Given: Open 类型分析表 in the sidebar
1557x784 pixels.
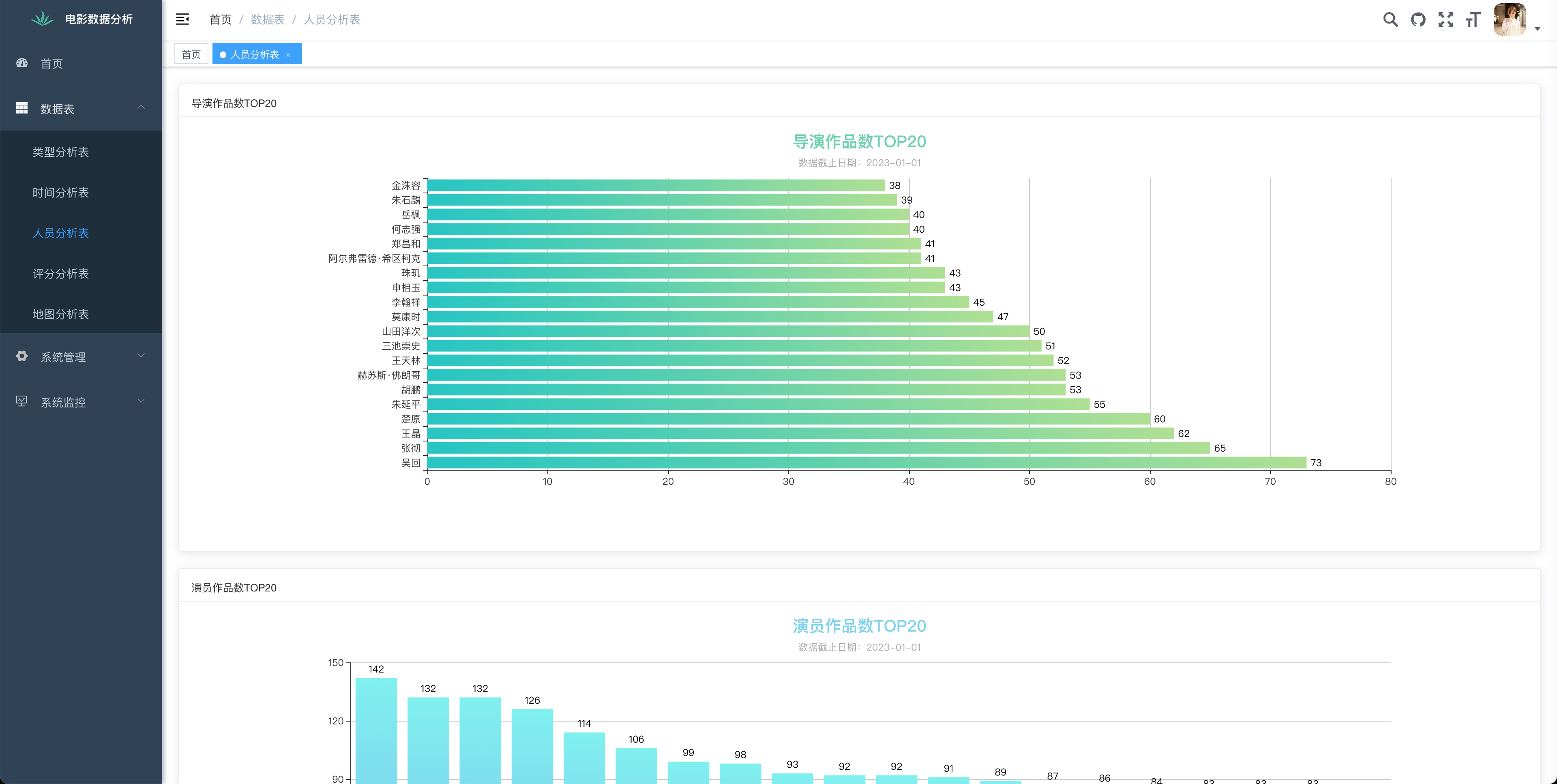Looking at the screenshot, I should [x=81, y=152].
